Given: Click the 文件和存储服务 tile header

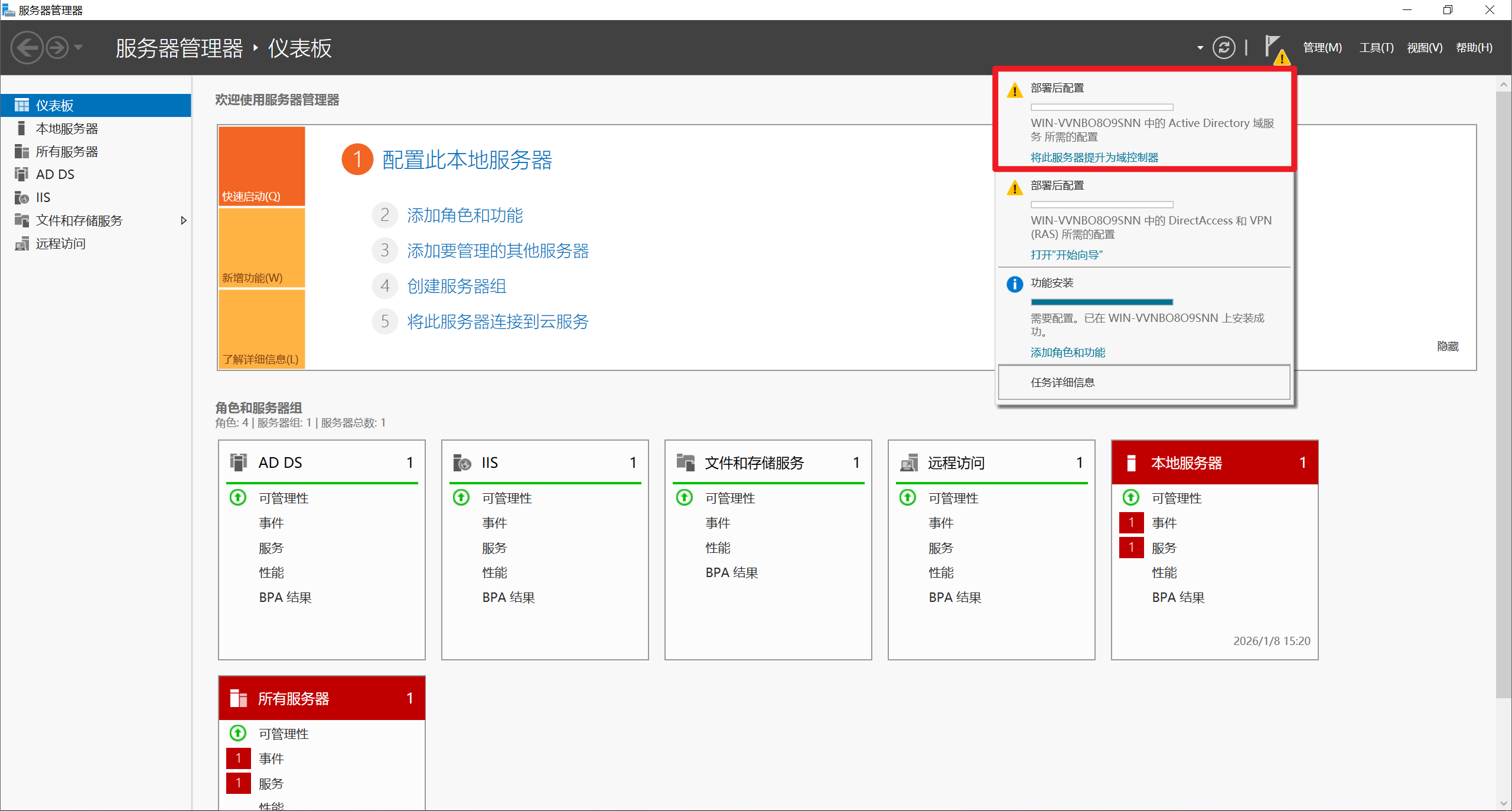Looking at the screenshot, I should click(754, 463).
